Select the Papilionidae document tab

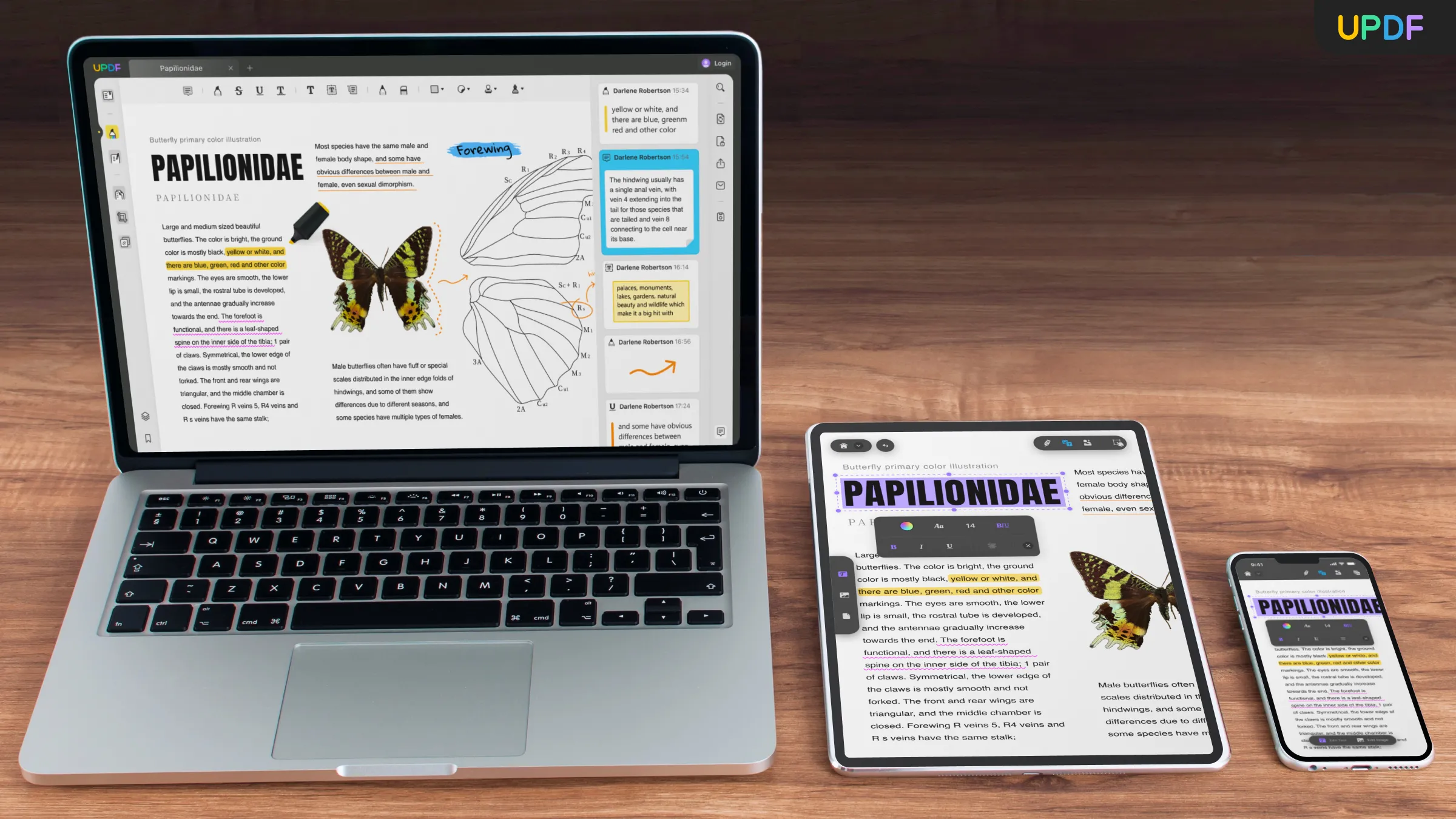tap(180, 68)
